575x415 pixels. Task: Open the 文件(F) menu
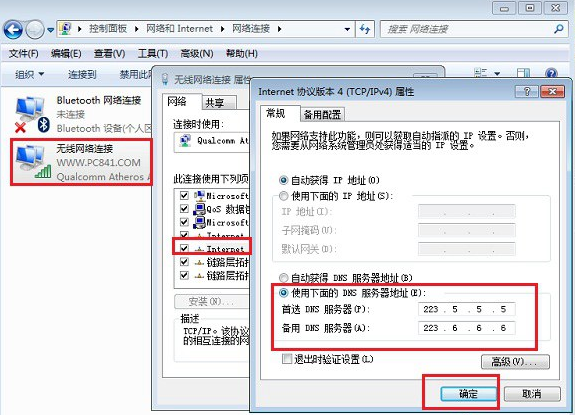23,54
